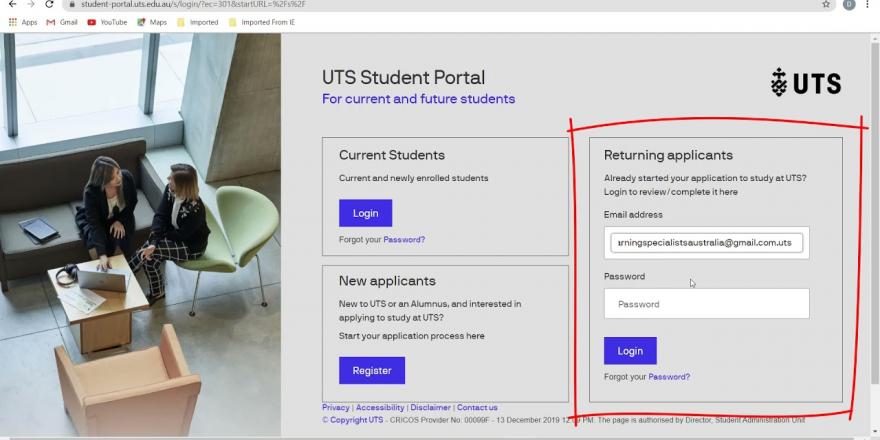Click the Returning applicants Login button
The width and height of the screenshot is (880, 440).
coord(630,351)
